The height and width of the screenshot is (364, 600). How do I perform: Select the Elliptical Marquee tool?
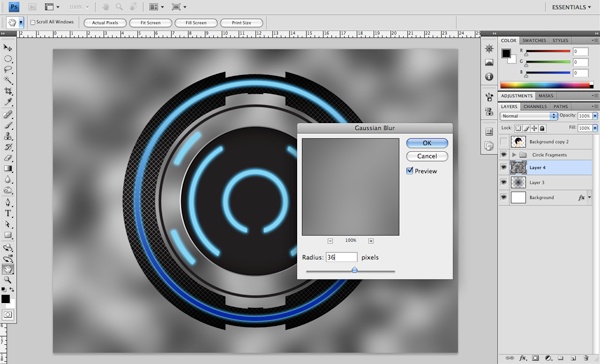tap(8, 59)
